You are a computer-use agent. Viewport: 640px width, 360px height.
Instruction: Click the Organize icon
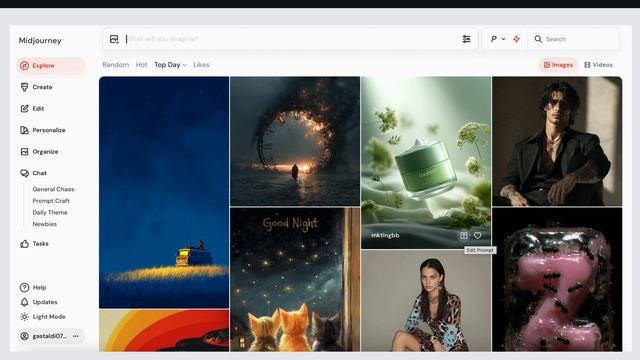click(24, 151)
